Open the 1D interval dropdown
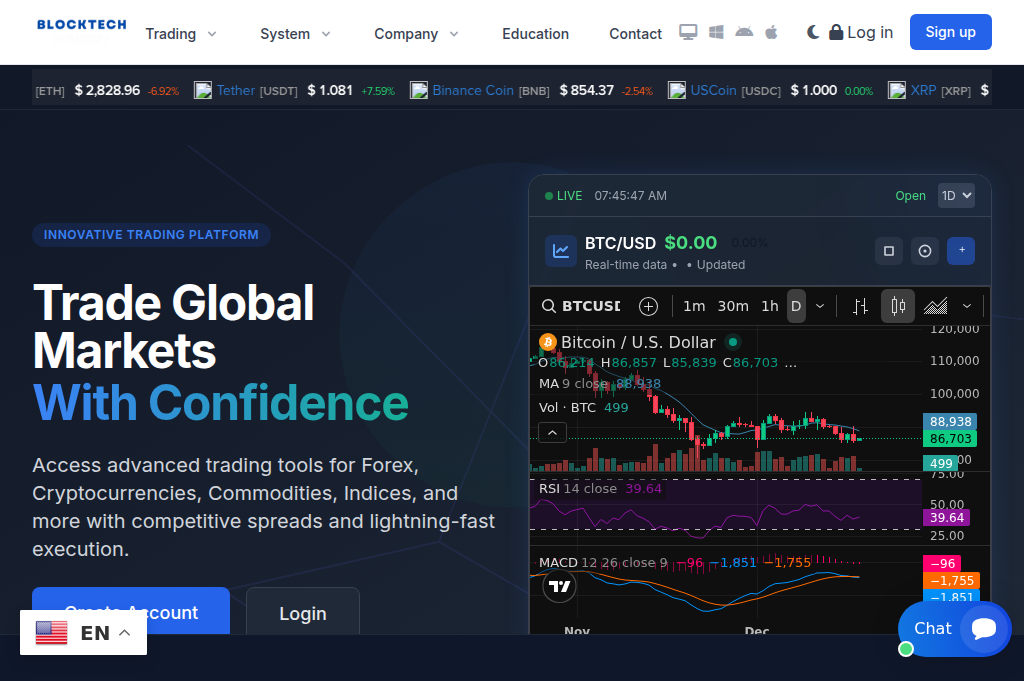The image size is (1024, 681). (x=955, y=195)
